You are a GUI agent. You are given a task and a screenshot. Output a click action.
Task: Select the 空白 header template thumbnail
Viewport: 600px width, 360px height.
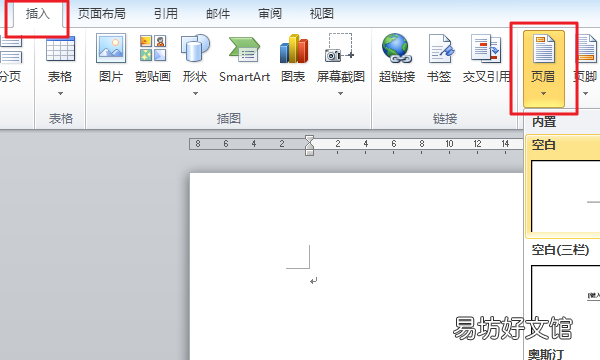coord(565,196)
